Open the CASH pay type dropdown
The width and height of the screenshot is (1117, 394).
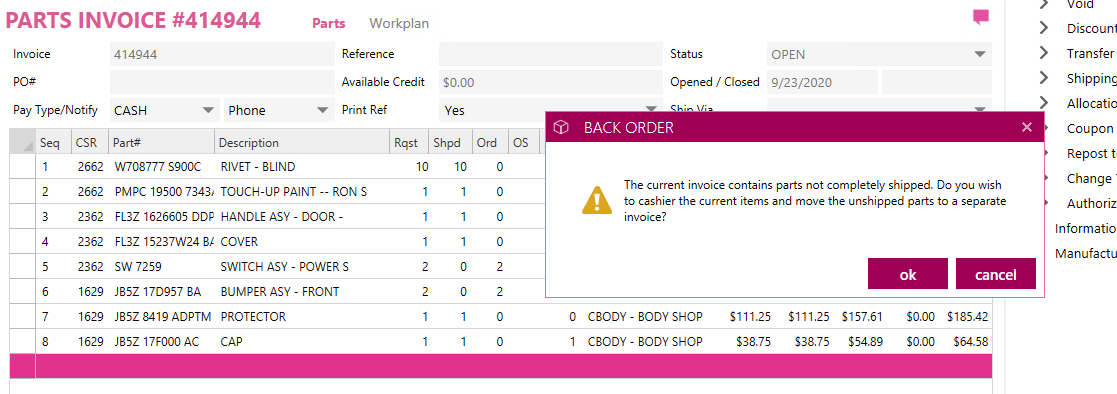164,110
